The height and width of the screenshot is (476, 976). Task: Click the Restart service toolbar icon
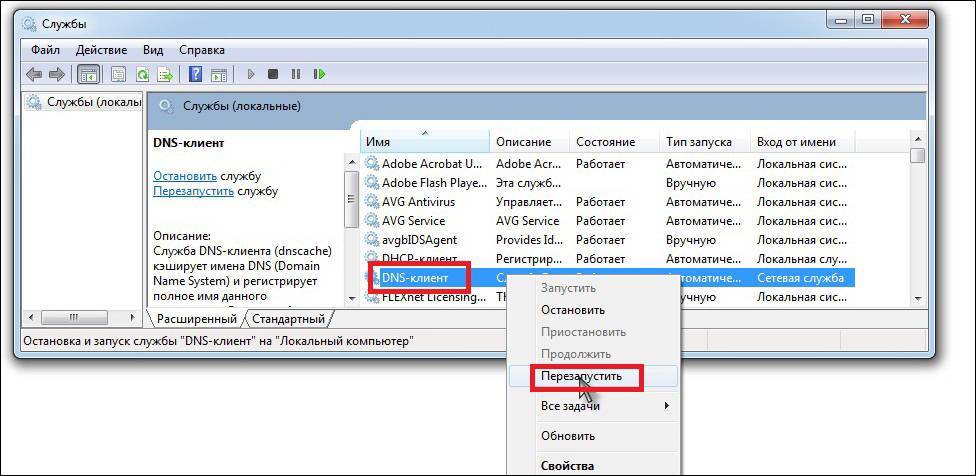point(320,74)
